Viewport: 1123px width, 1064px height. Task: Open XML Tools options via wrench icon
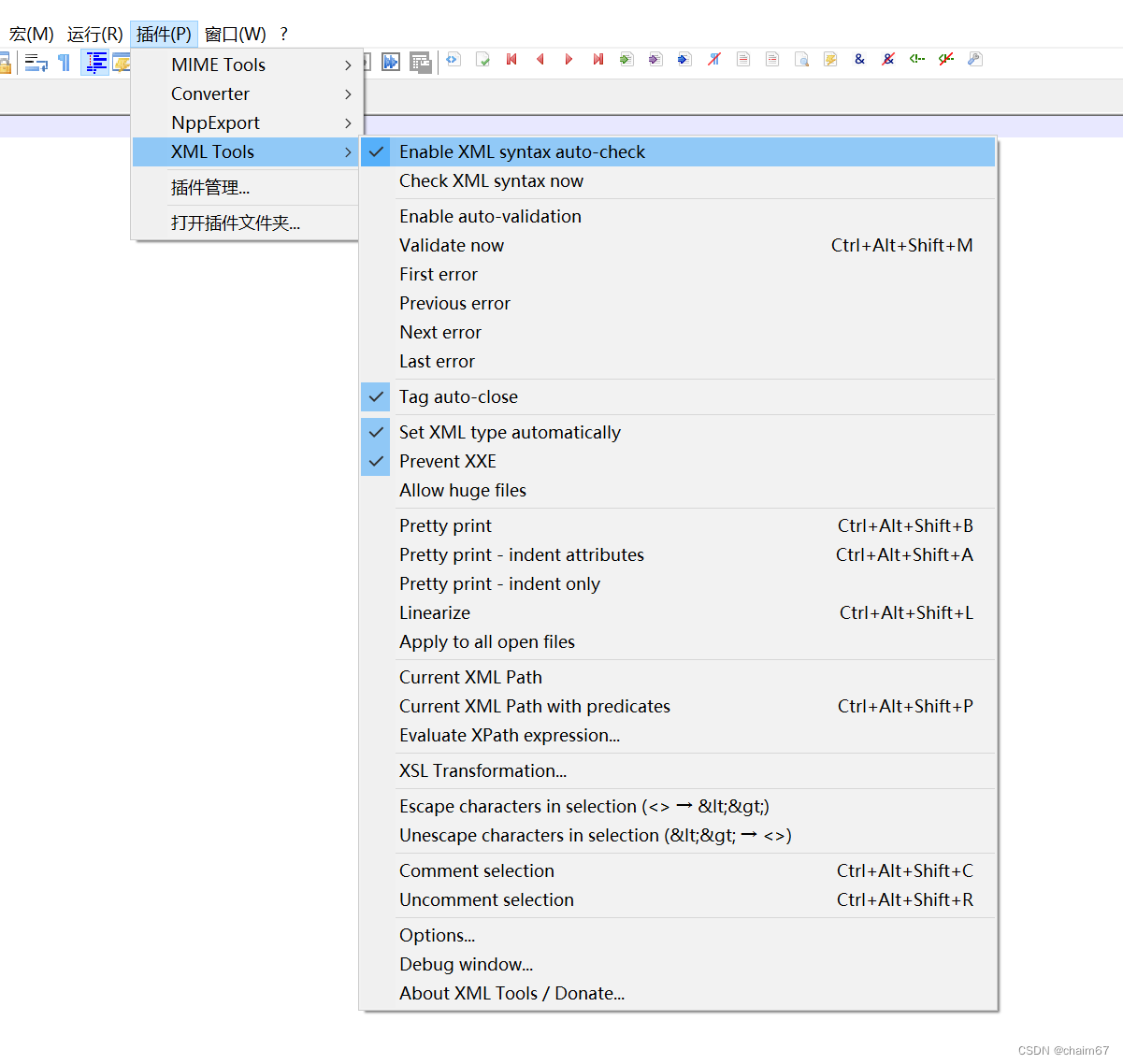[x=974, y=59]
